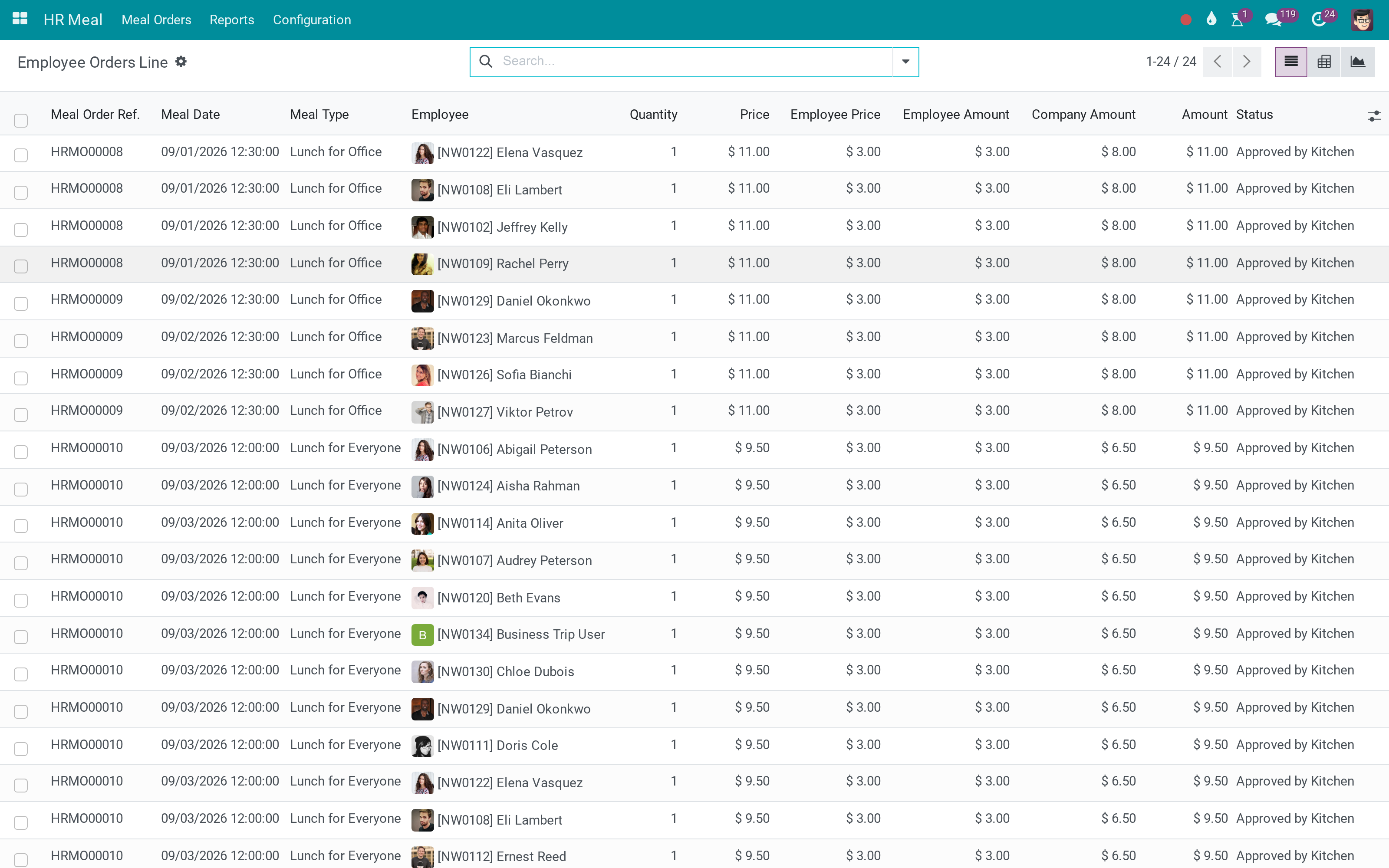Click the 1-24 / 24 pager counter

(x=1171, y=62)
